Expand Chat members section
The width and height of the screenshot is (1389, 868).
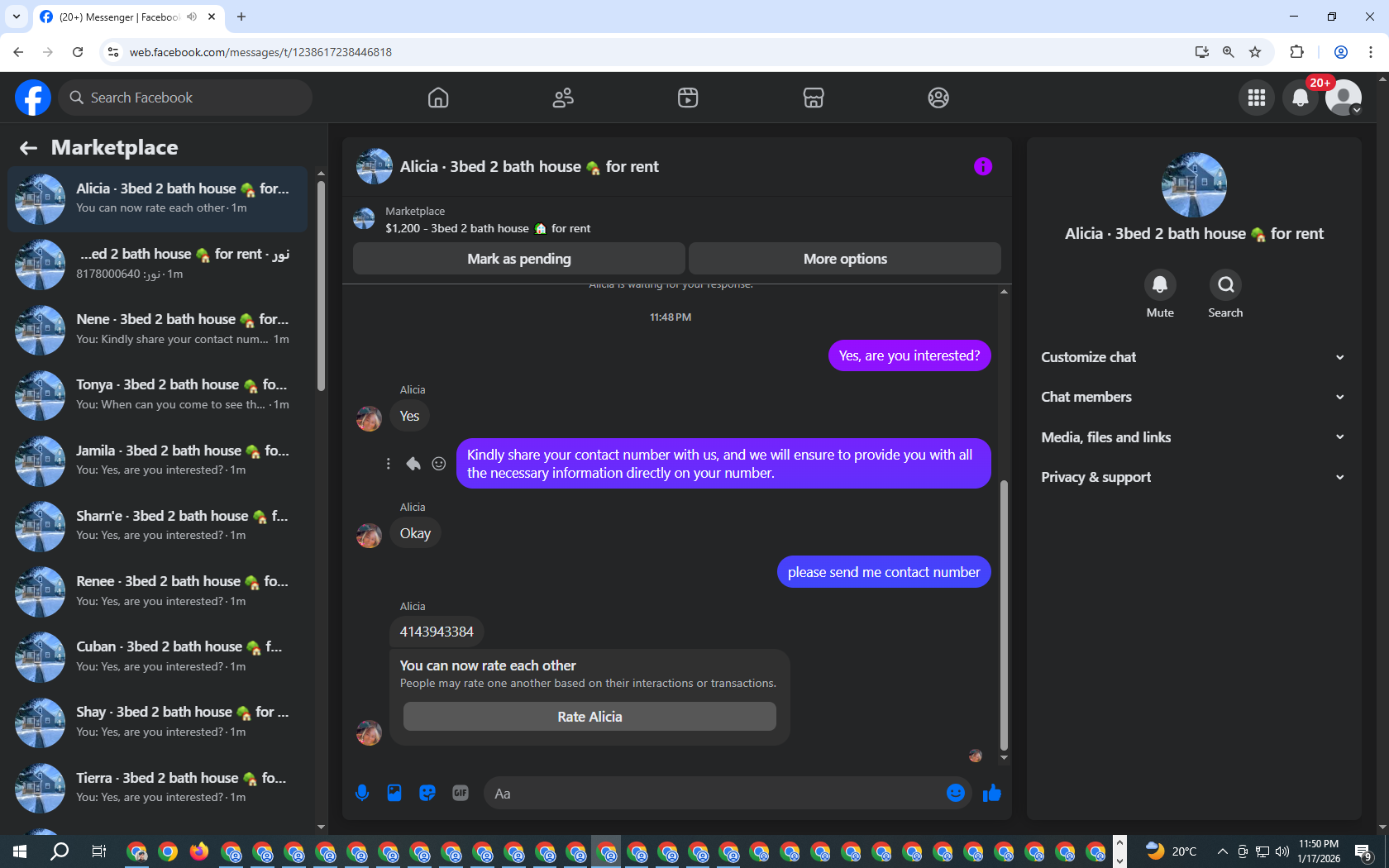coord(1193,397)
